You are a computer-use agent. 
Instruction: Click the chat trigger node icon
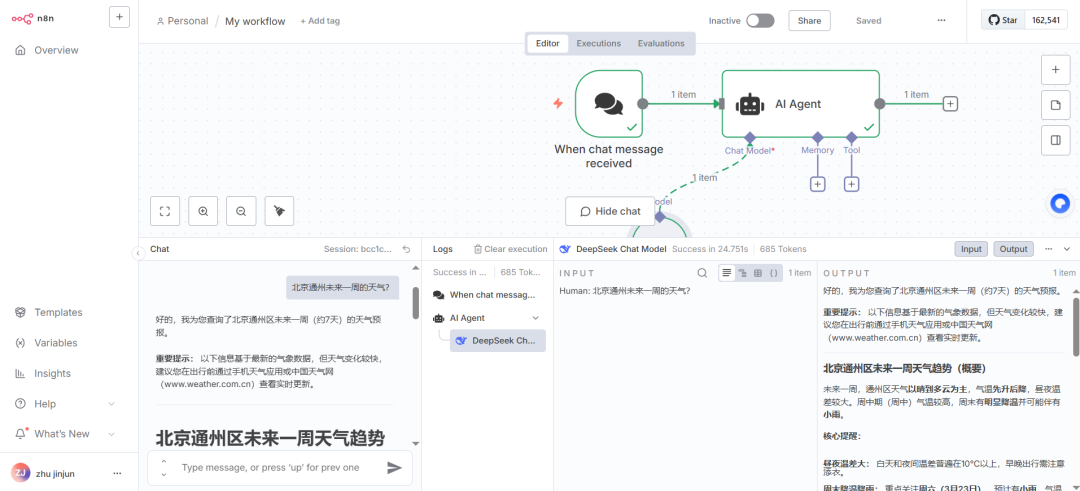(609, 103)
